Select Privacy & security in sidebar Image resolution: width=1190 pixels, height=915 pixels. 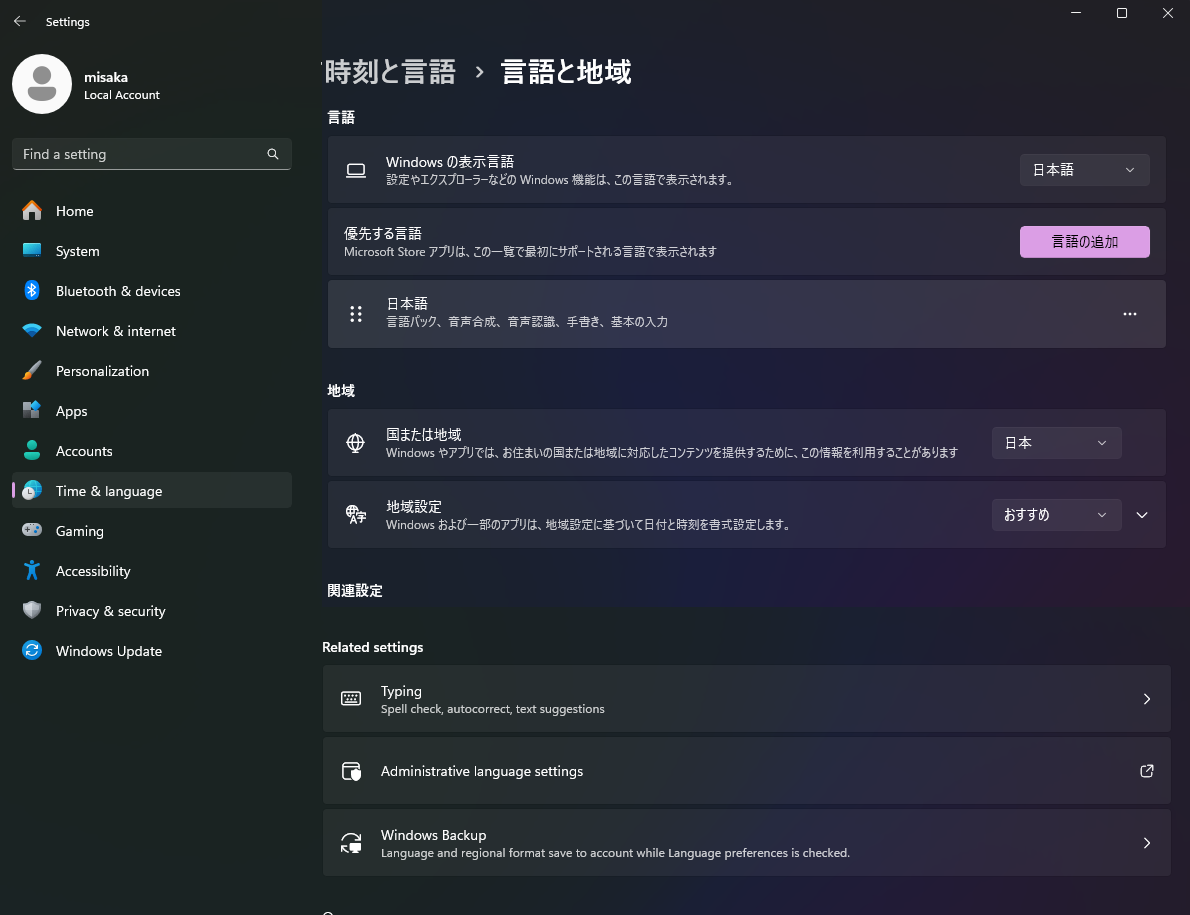[x=152, y=611]
